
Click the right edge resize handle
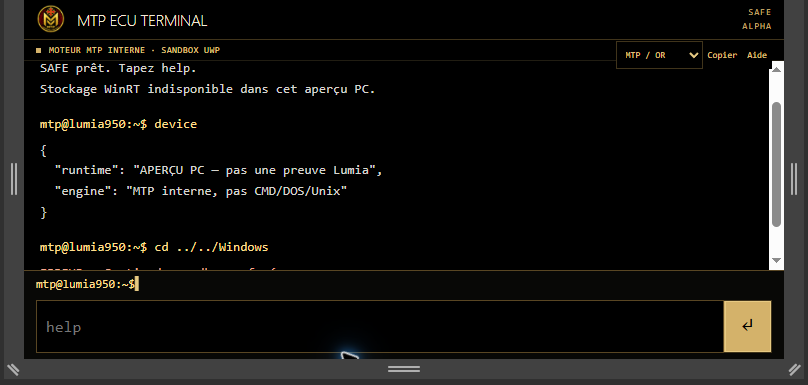click(795, 179)
